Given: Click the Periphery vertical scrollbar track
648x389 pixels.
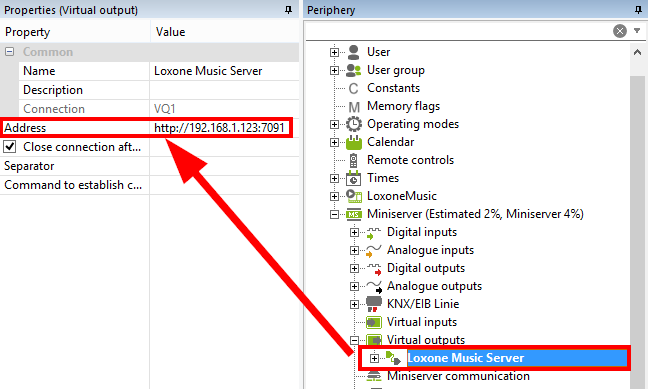Looking at the screenshot, I should tap(637, 231).
